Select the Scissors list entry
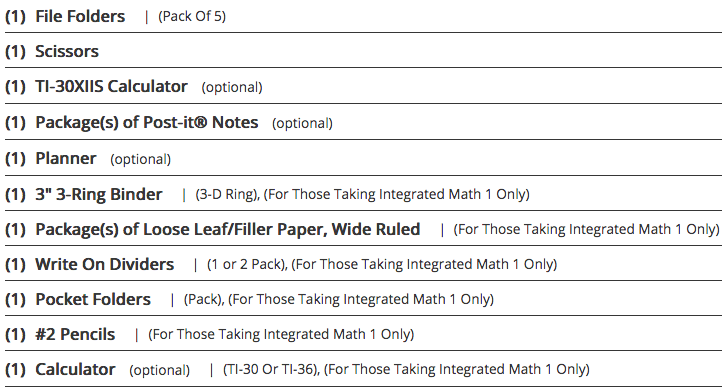Screen dimensions: 722x388 click(67, 52)
